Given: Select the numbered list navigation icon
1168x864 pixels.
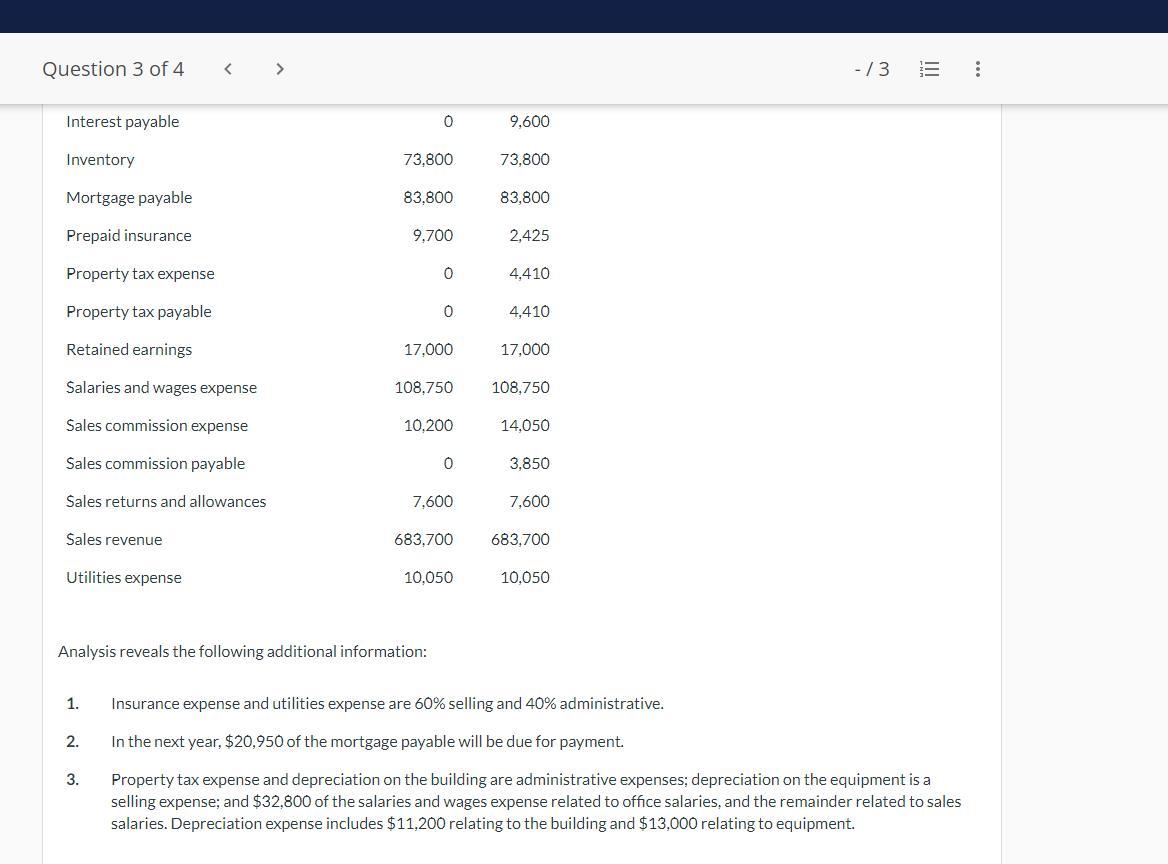Looking at the screenshot, I should [929, 69].
